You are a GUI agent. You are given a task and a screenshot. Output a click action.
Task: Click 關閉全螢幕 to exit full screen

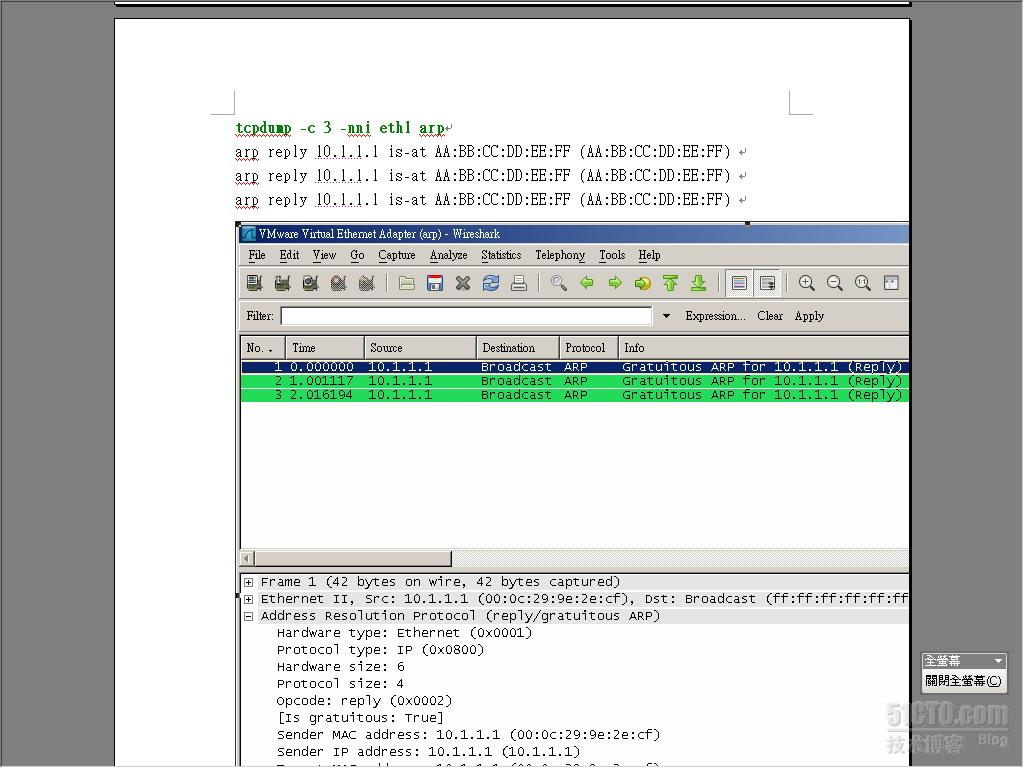point(963,680)
